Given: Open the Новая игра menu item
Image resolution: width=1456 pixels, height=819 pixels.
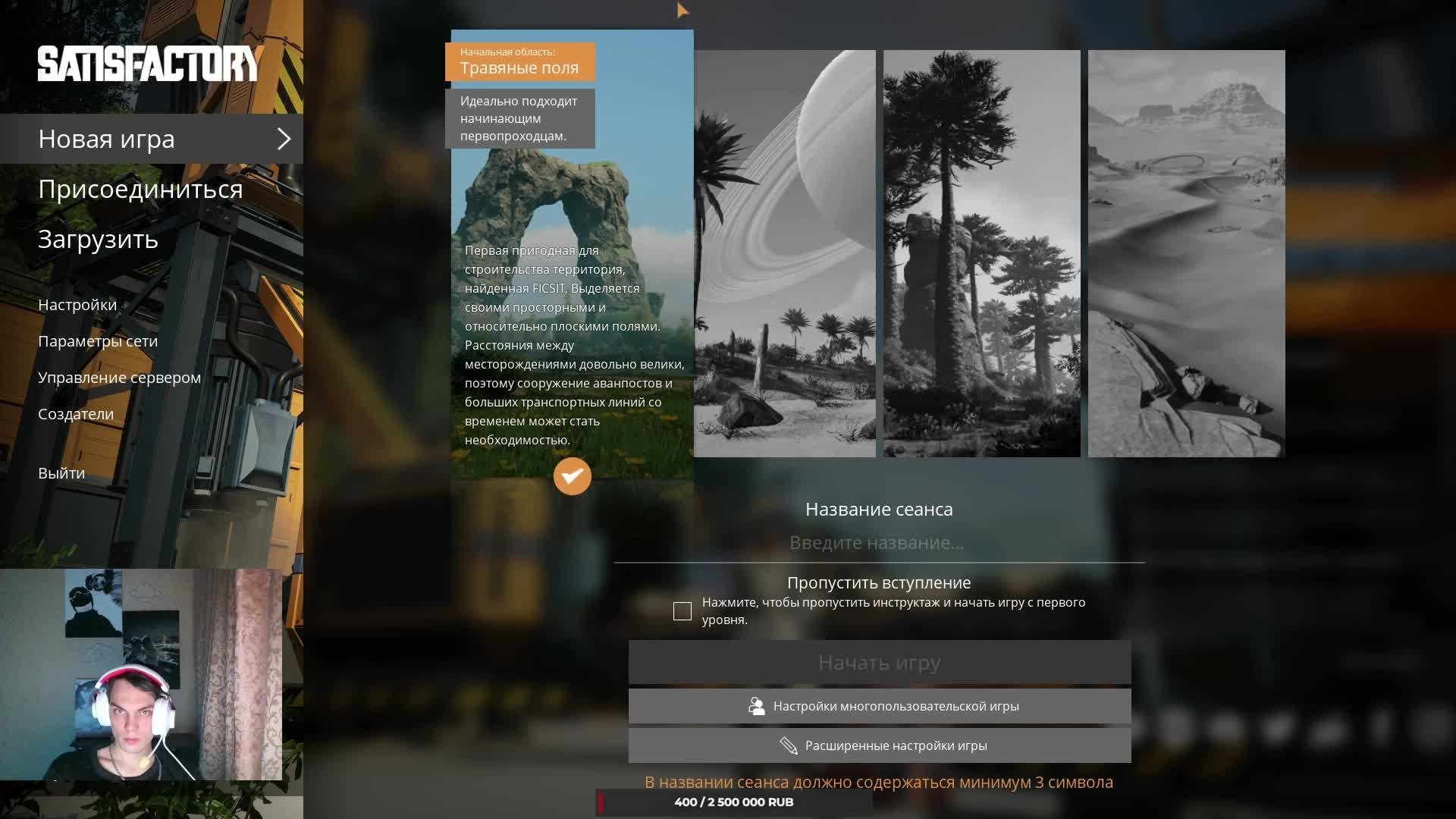Looking at the screenshot, I should (x=107, y=139).
